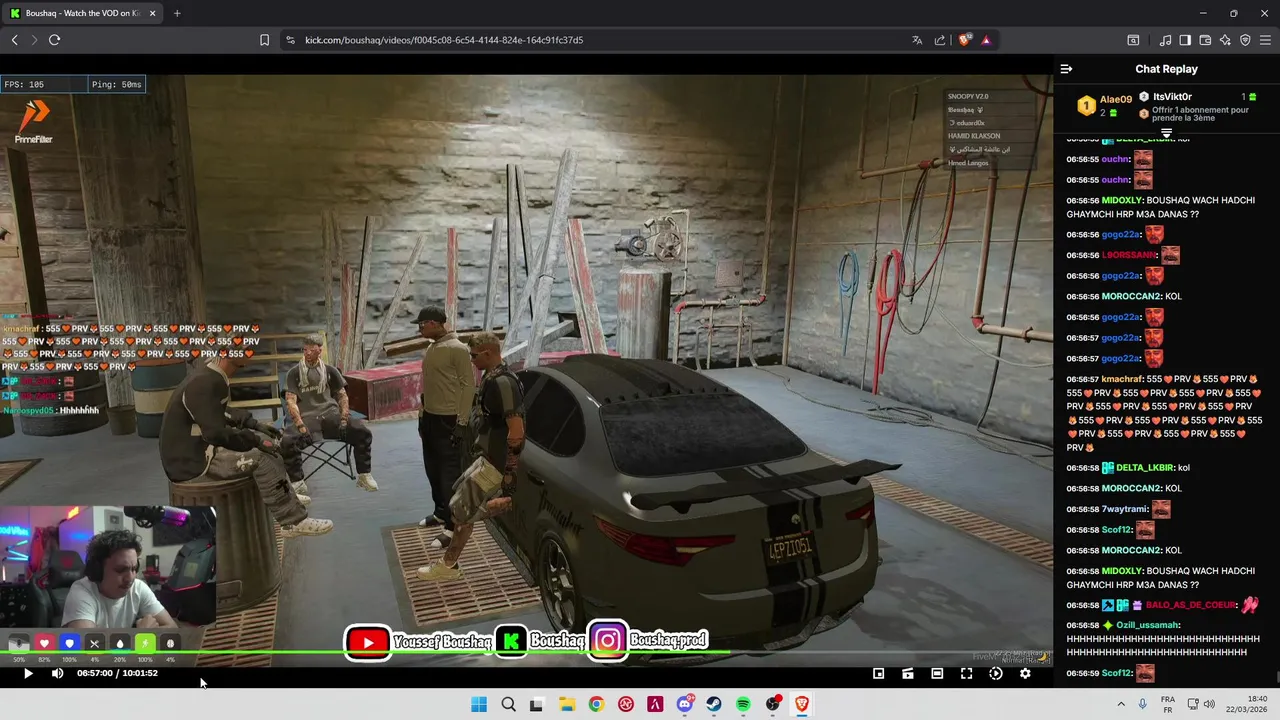Mute the video volume

pyautogui.click(x=57, y=673)
